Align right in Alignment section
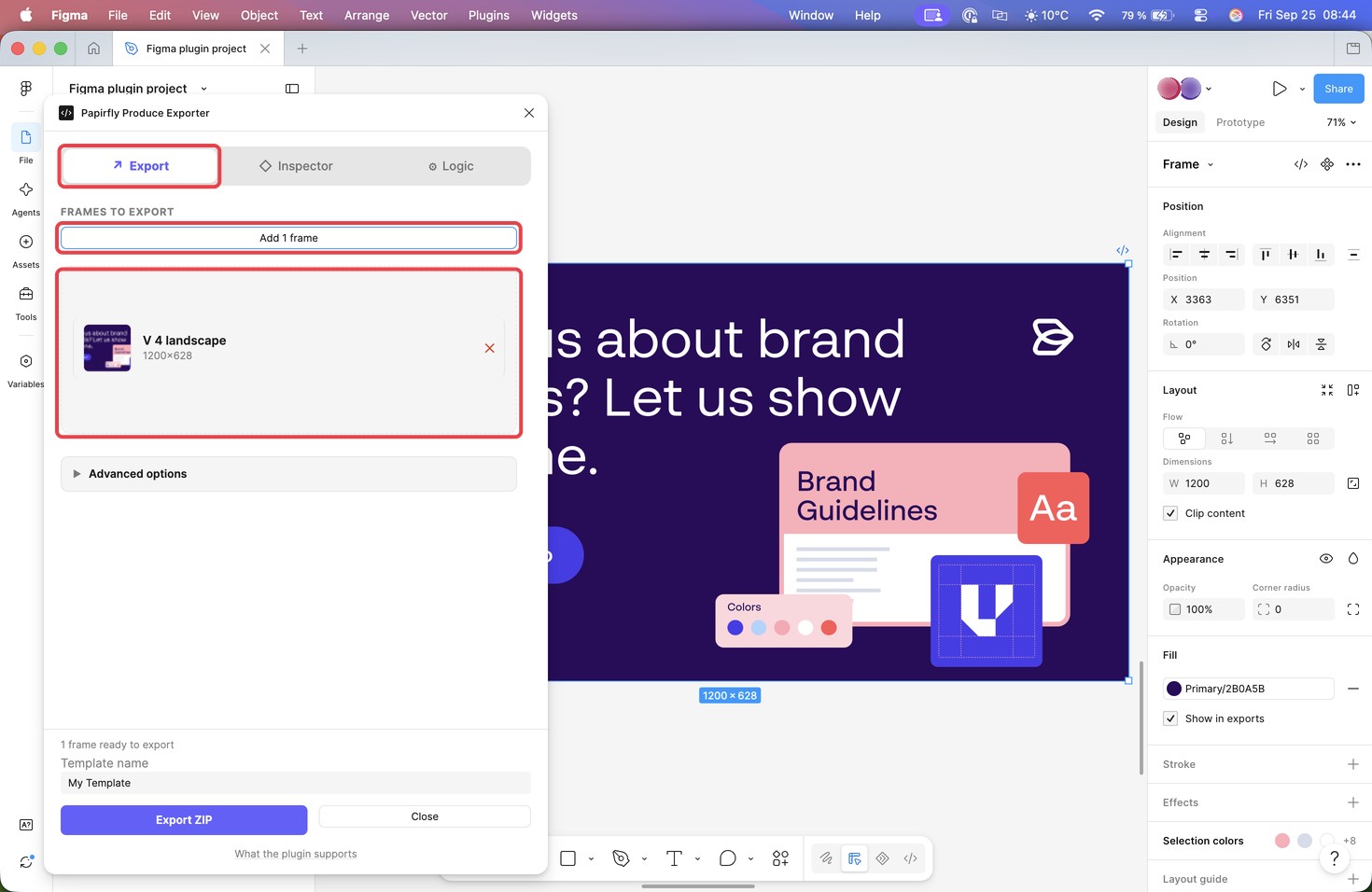This screenshot has width=1372, height=892. 1232,255
